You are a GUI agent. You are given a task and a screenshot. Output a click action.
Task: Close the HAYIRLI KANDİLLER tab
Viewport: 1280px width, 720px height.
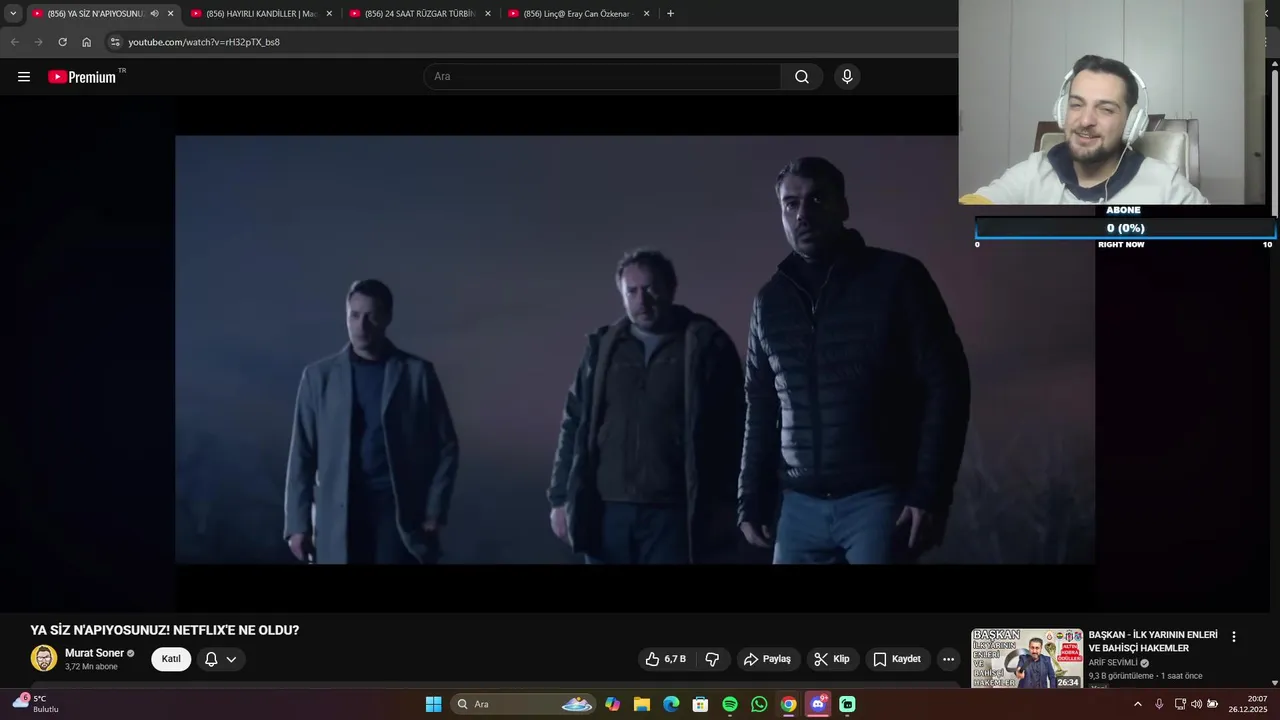(x=329, y=14)
